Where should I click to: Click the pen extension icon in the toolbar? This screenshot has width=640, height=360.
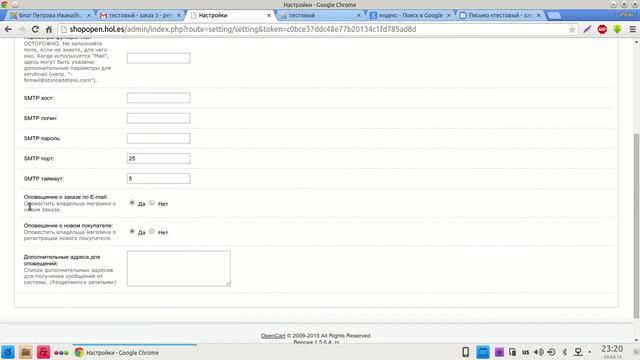click(x=587, y=29)
